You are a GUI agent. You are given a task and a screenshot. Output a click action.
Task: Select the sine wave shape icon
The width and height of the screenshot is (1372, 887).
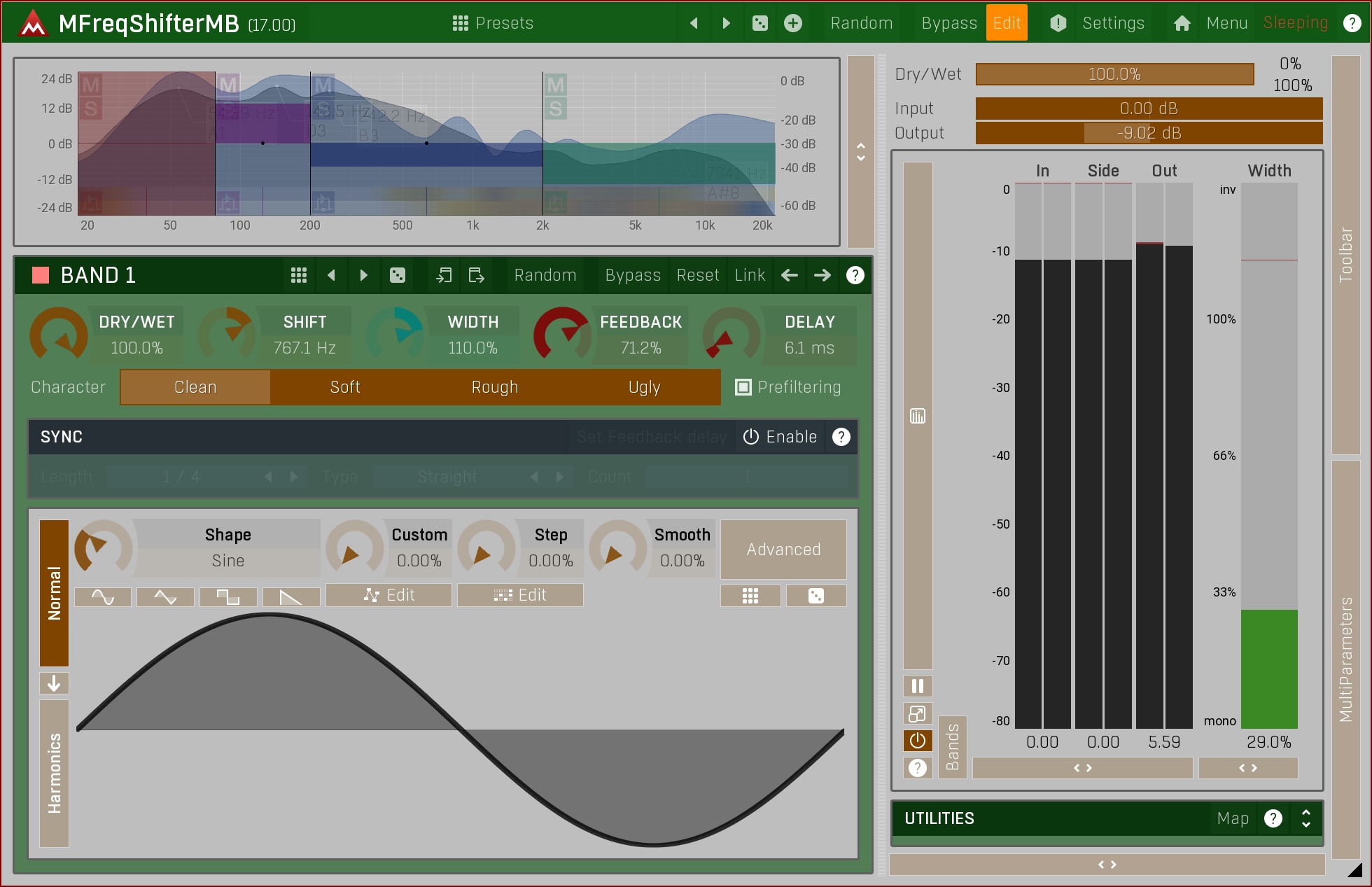pos(102,596)
